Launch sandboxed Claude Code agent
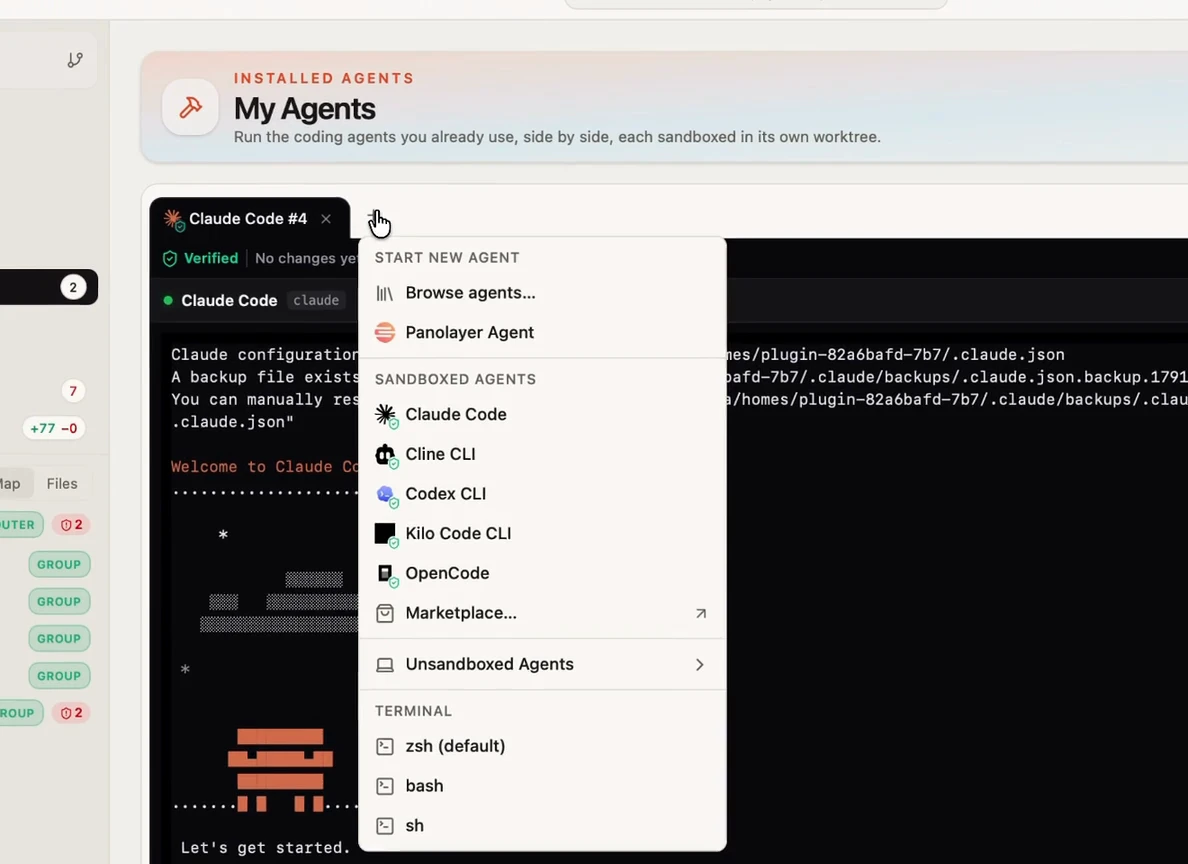The width and height of the screenshot is (1188, 864). click(542, 415)
